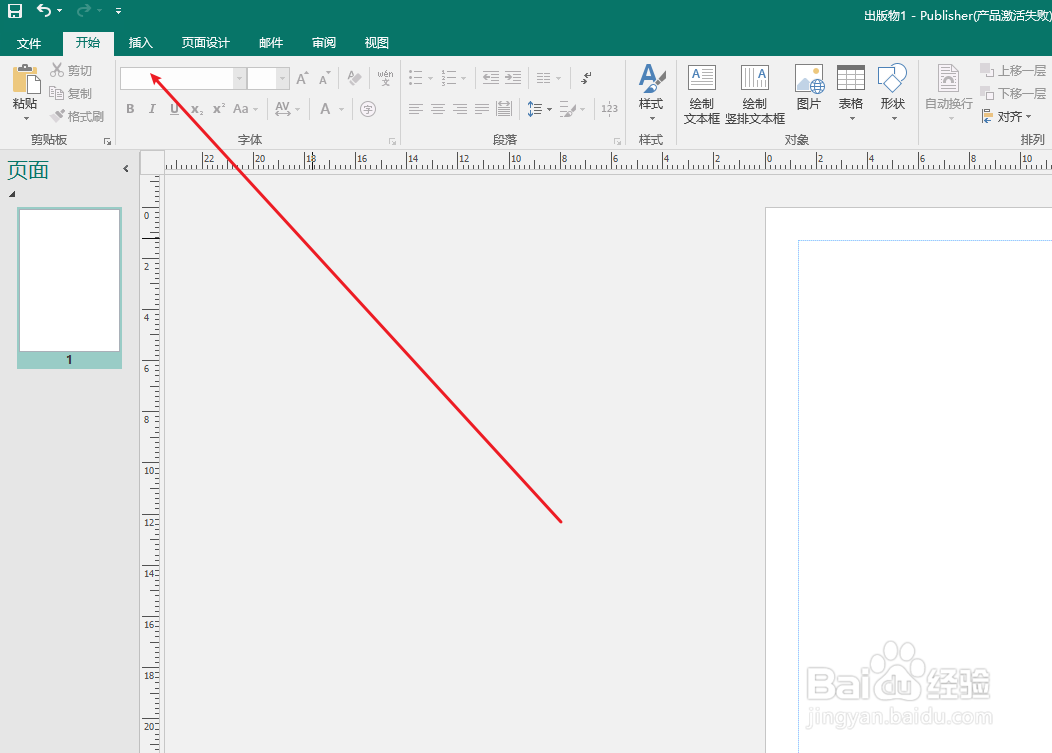Open the 表格 table menu
The width and height of the screenshot is (1052, 753).
(851, 93)
